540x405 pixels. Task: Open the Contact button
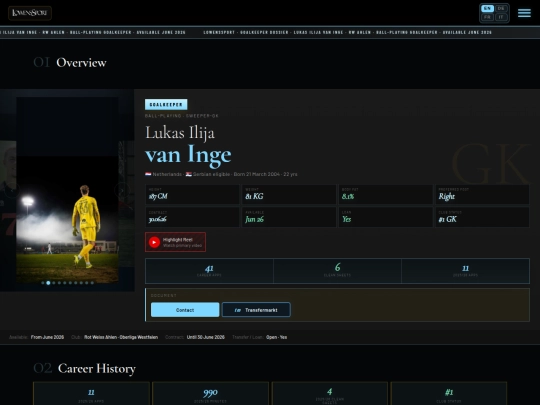tap(185, 310)
